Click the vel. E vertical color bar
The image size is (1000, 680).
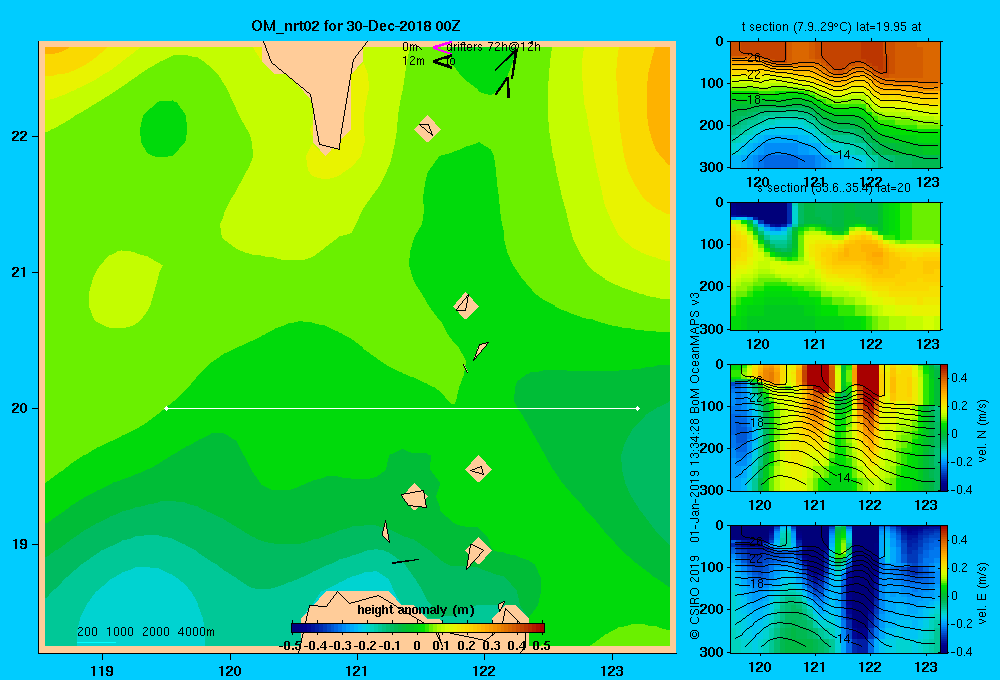point(945,589)
